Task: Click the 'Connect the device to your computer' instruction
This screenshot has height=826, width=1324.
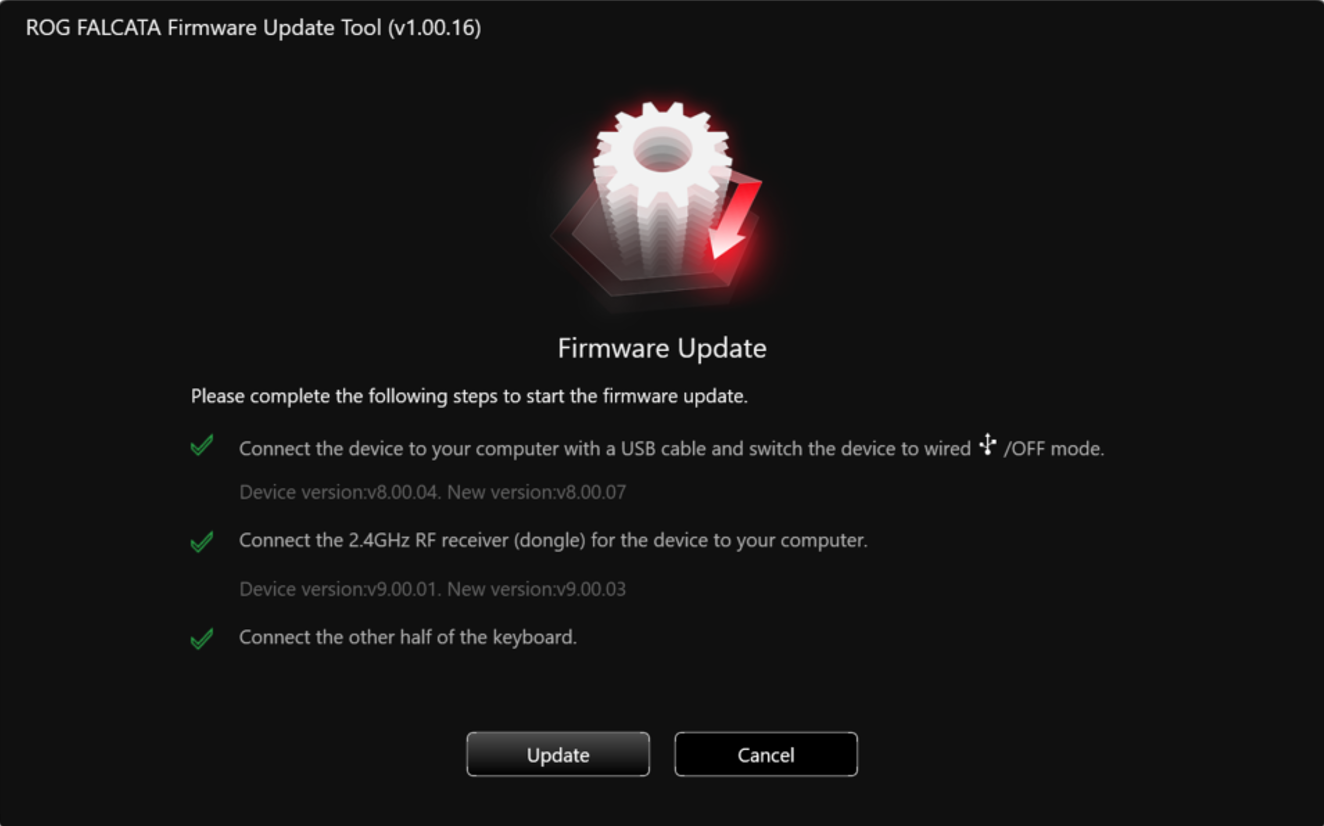Action: (605, 449)
